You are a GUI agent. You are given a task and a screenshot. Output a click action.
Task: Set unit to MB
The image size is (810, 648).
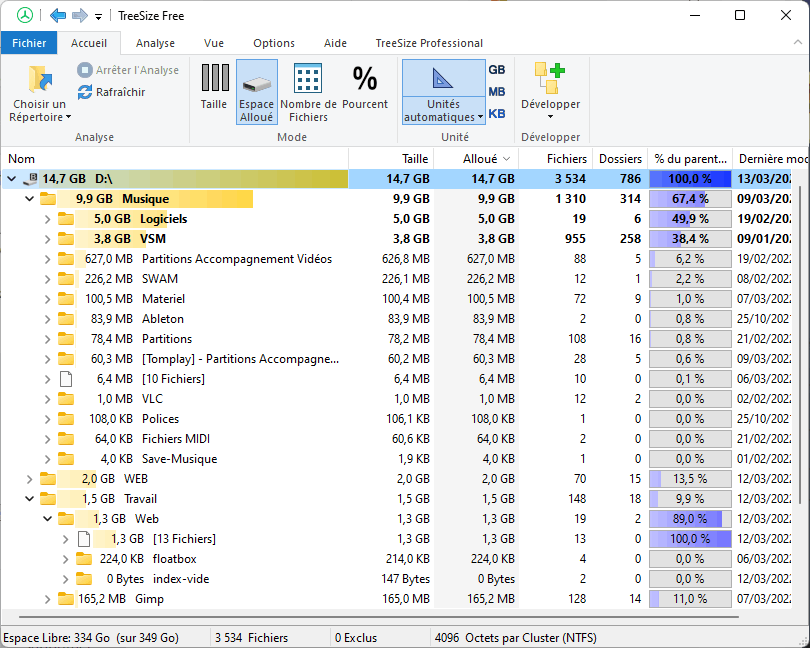[x=496, y=91]
